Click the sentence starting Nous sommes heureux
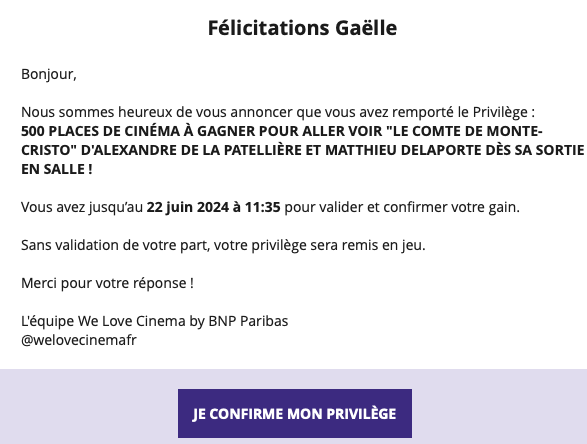587x444 pixels. coord(278,112)
